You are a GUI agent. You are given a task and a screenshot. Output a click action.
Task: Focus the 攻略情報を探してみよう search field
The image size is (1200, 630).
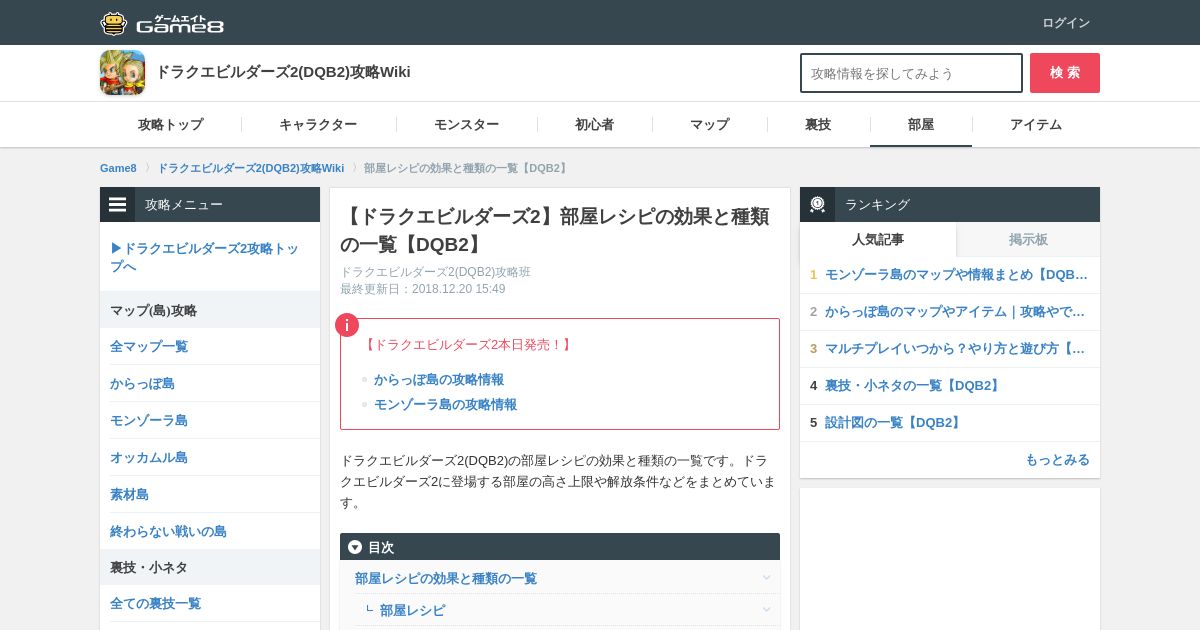point(911,73)
